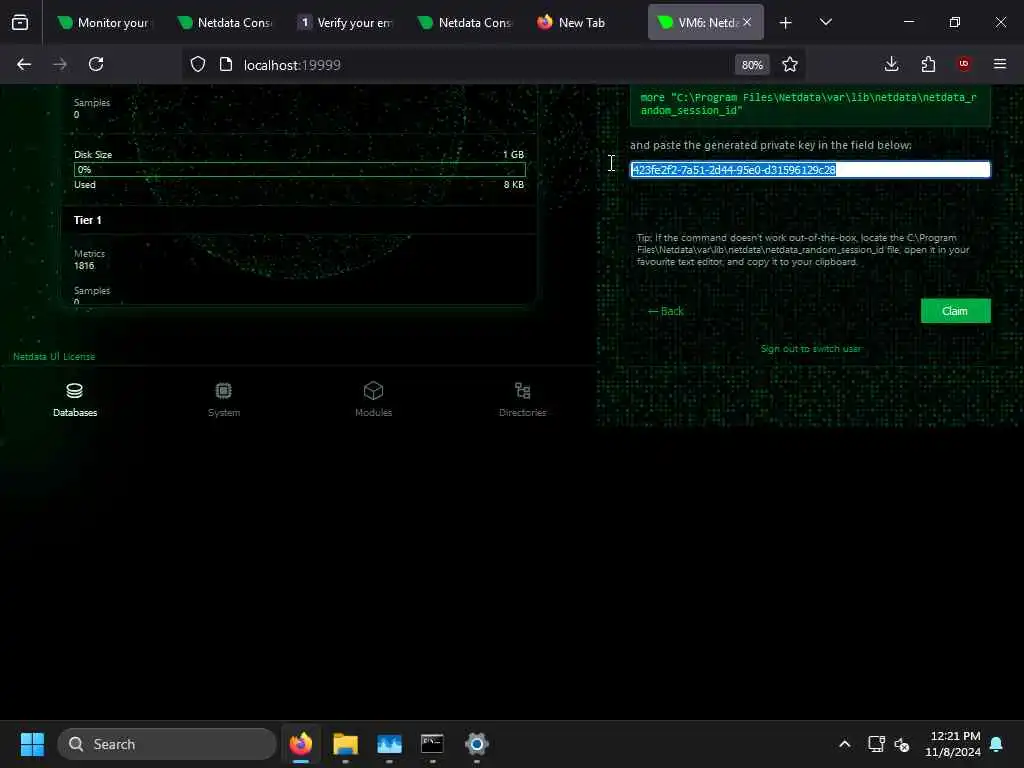Open the Netdata UI License link
This screenshot has height=768, width=1024.
[54, 357]
